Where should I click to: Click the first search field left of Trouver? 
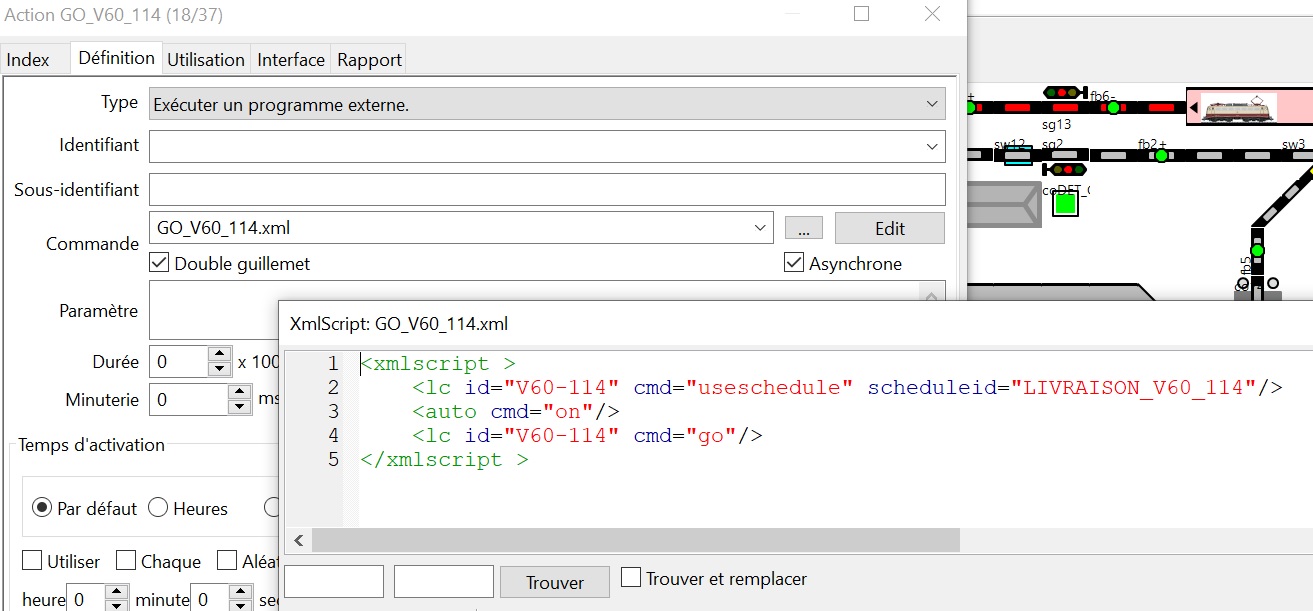(334, 581)
